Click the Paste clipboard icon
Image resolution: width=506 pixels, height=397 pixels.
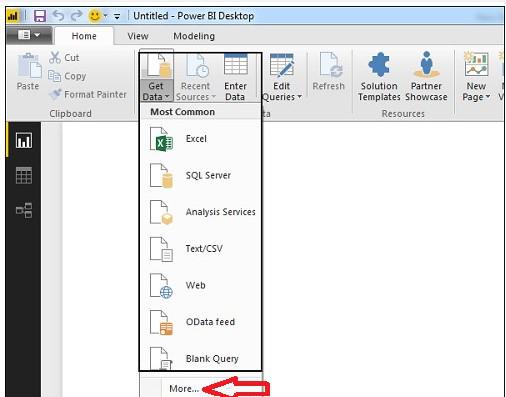point(29,65)
